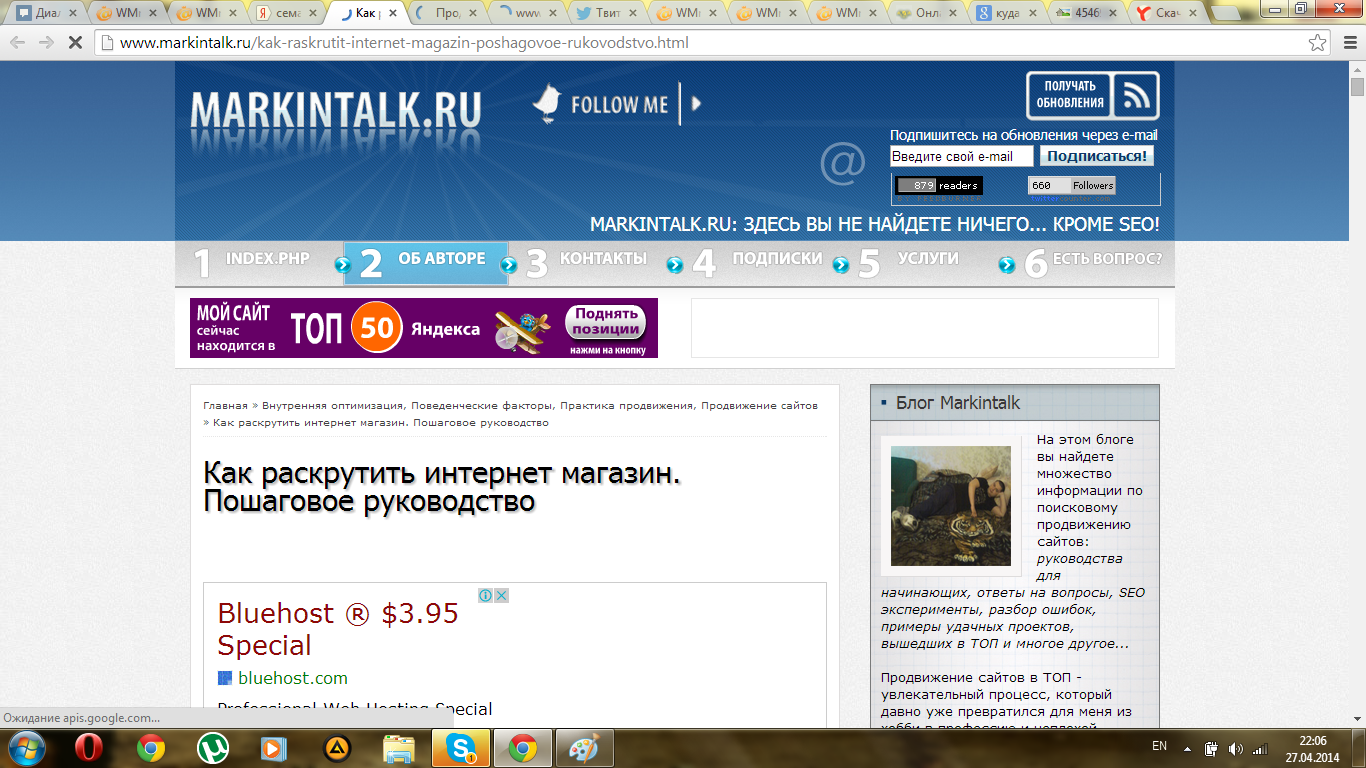Open Практика продвижения breadcrumb link
The image size is (1366, 768).
tap(627, 405)
